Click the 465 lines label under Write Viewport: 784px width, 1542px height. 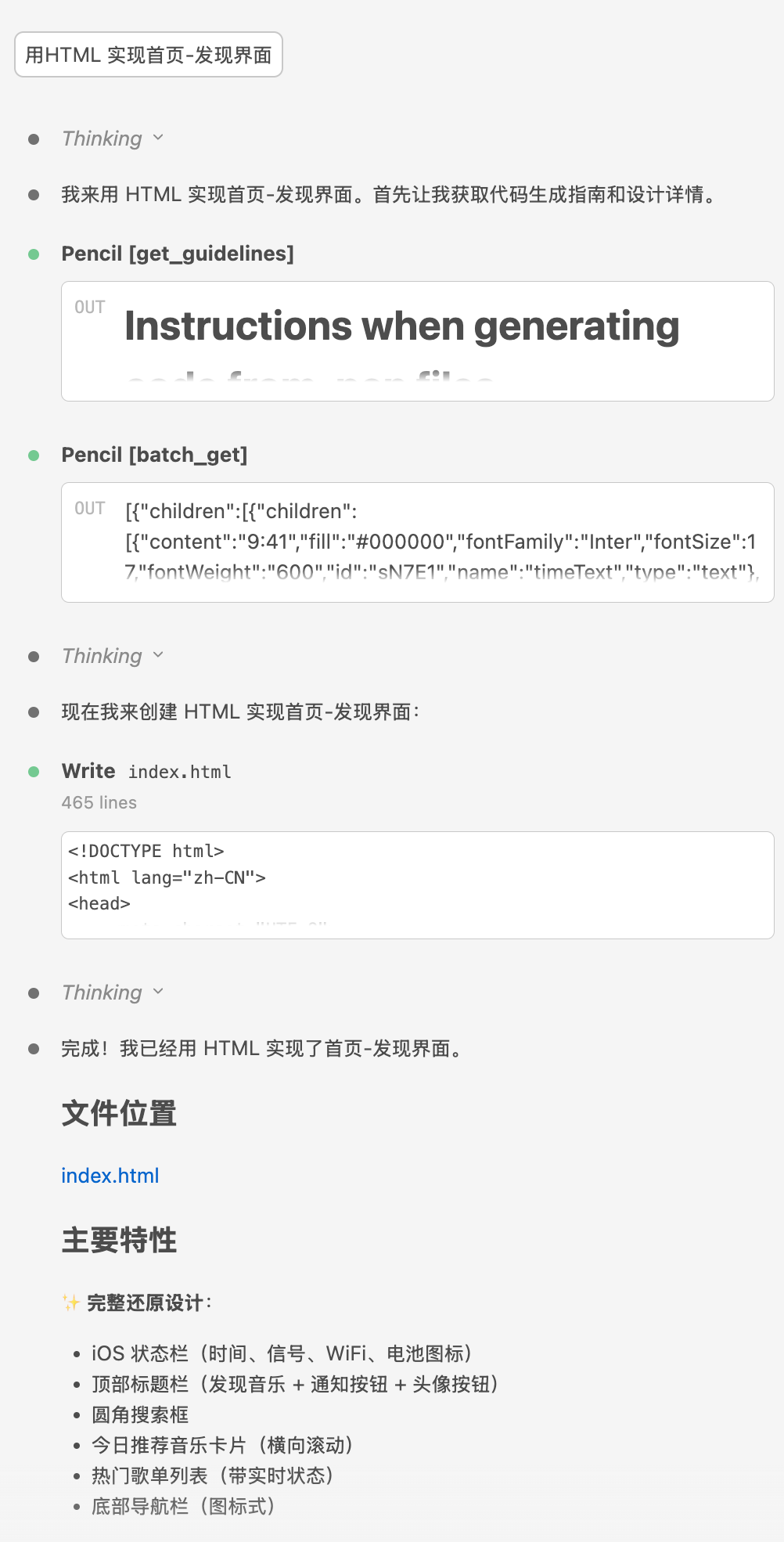click(x=99, y=802)
